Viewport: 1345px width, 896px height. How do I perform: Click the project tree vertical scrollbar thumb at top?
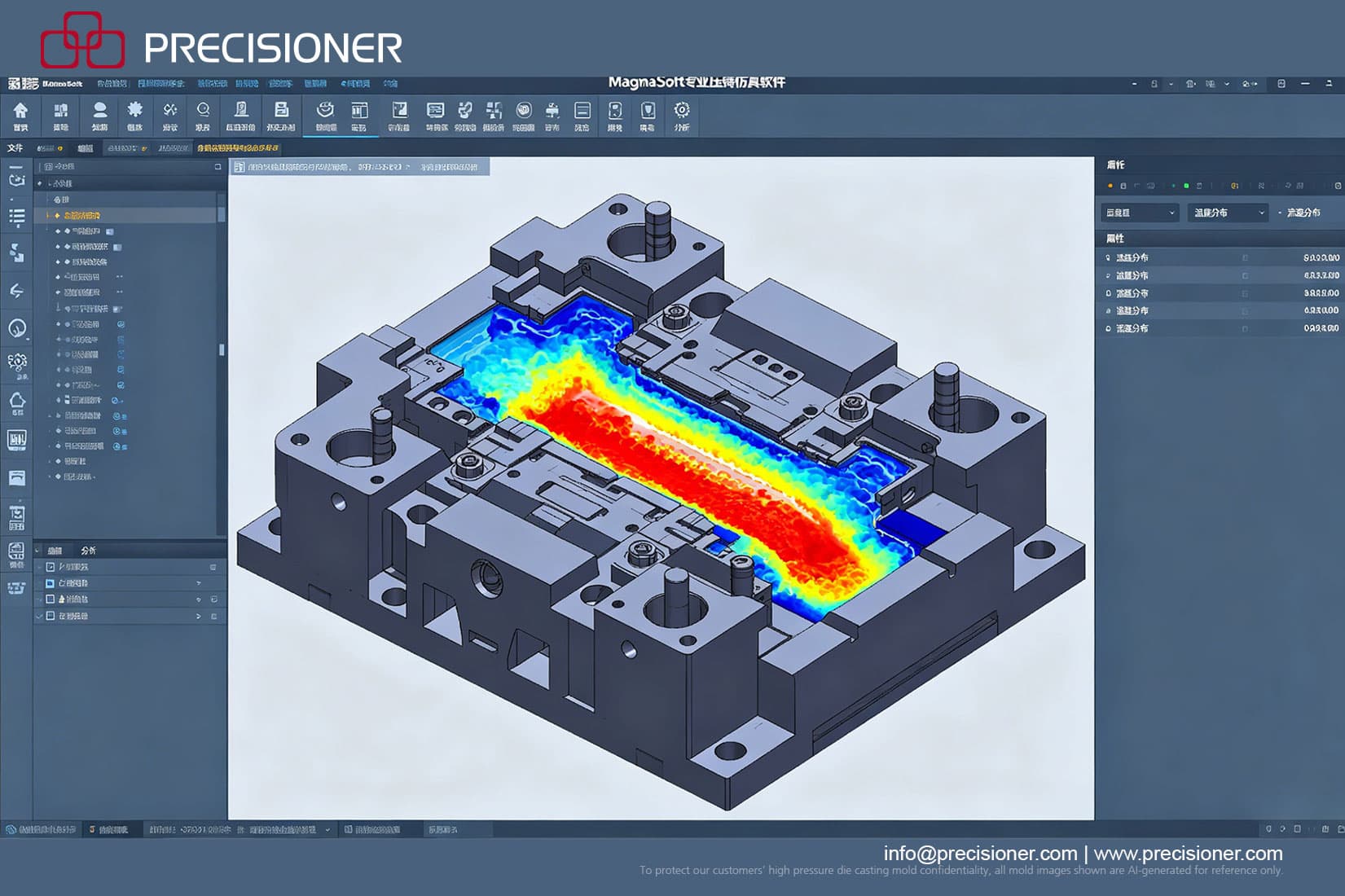(x=221, y=213)
